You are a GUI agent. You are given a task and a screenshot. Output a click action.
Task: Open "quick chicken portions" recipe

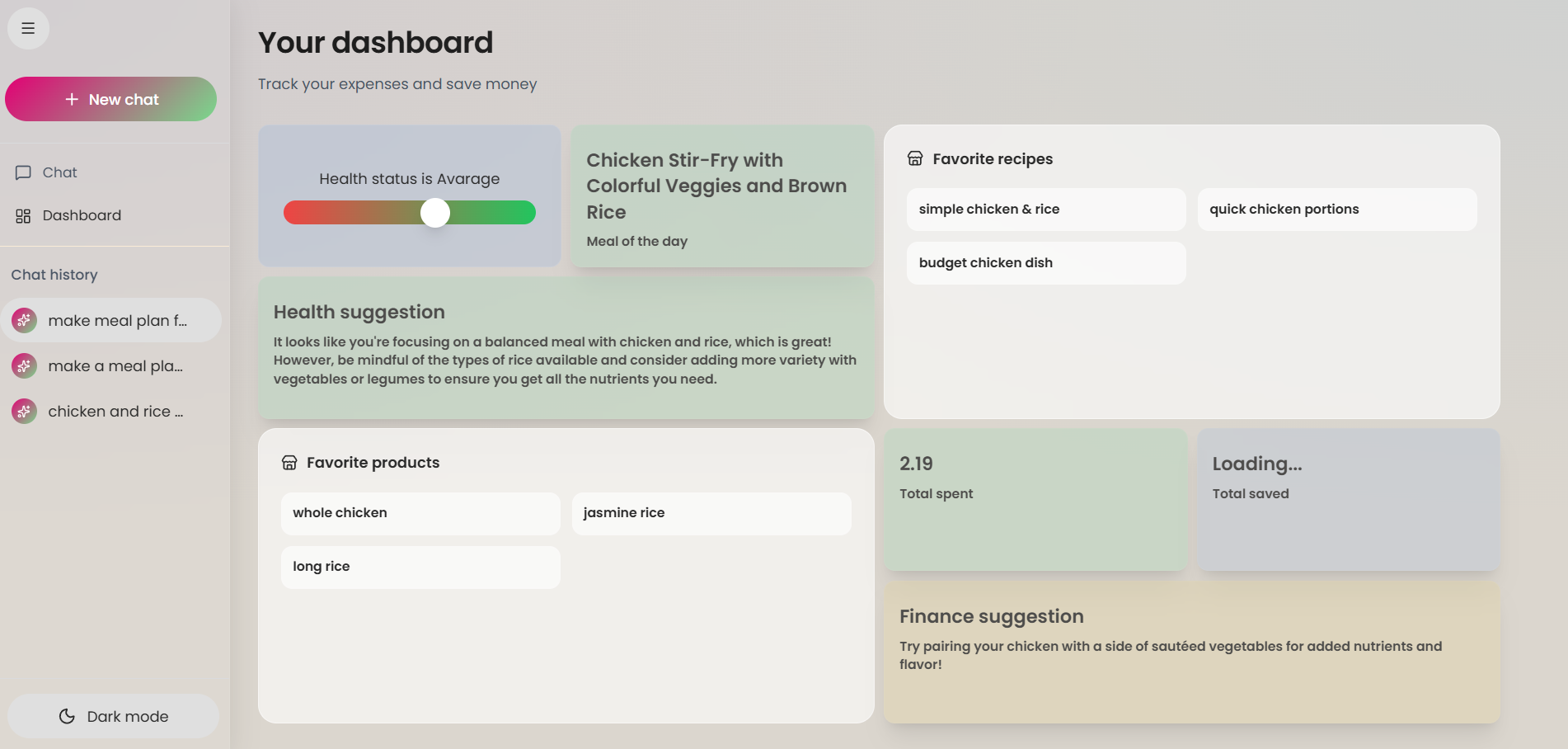pos(1337,210)
